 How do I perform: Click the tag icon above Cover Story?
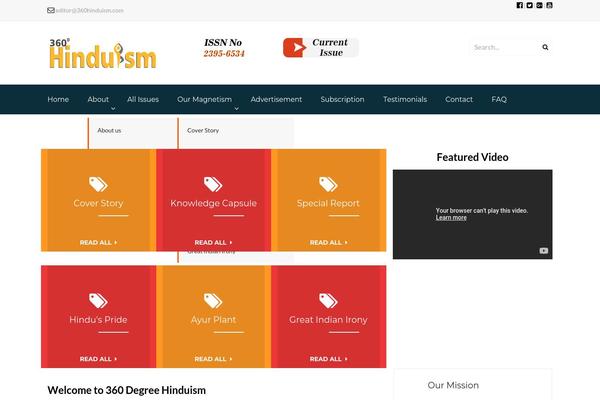(98, 184)
